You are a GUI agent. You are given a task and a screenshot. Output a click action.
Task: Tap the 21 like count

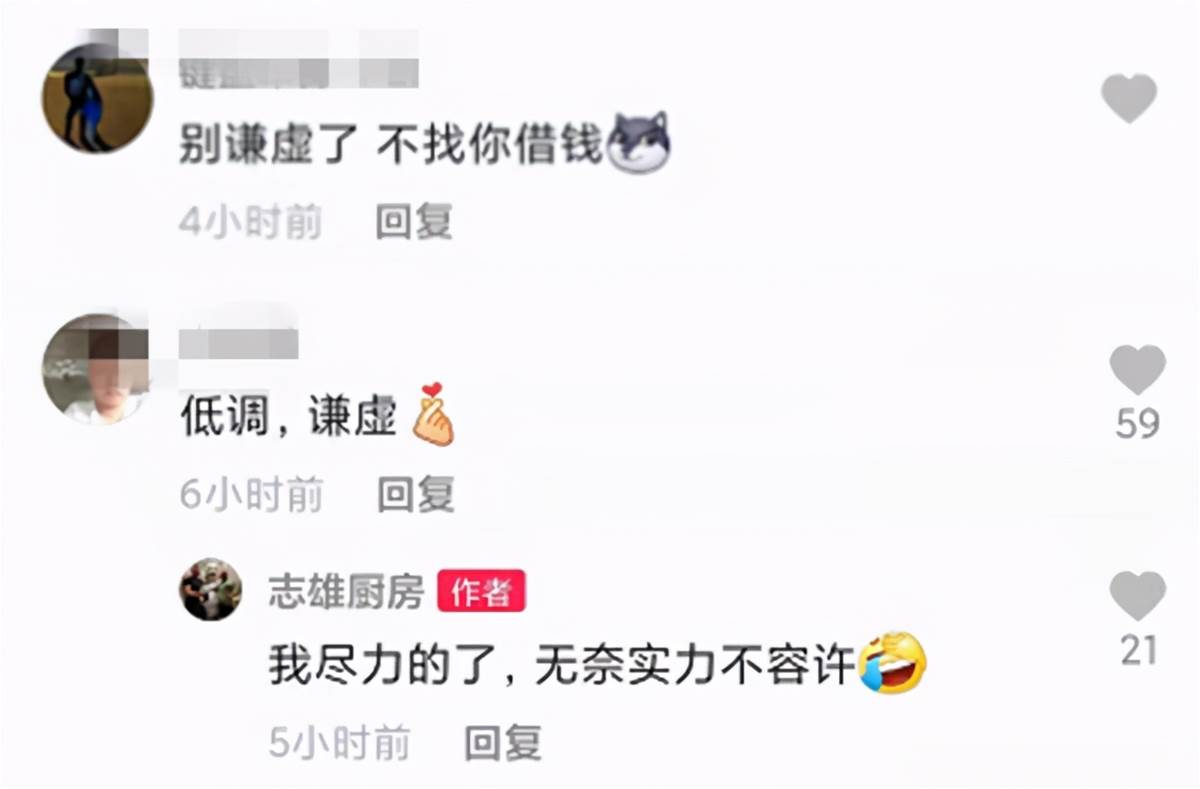pos(1138,651)
